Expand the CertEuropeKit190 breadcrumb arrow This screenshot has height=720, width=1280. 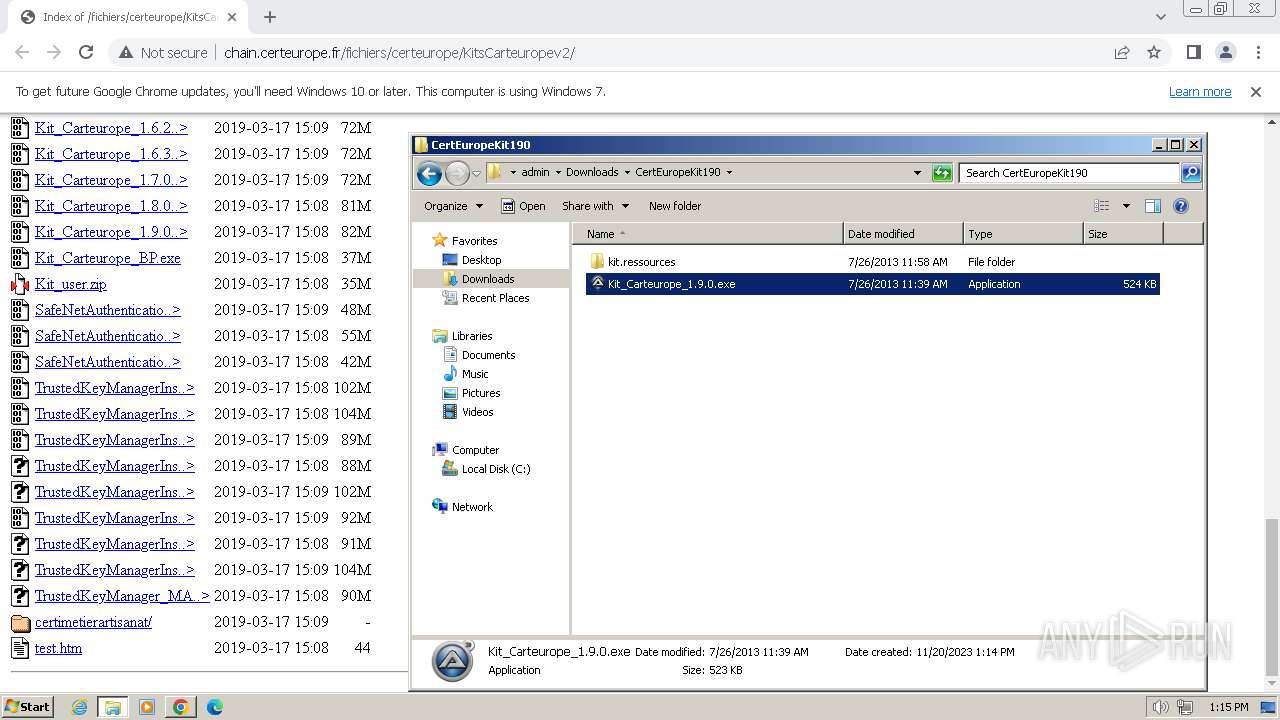[x=729, y=172]
